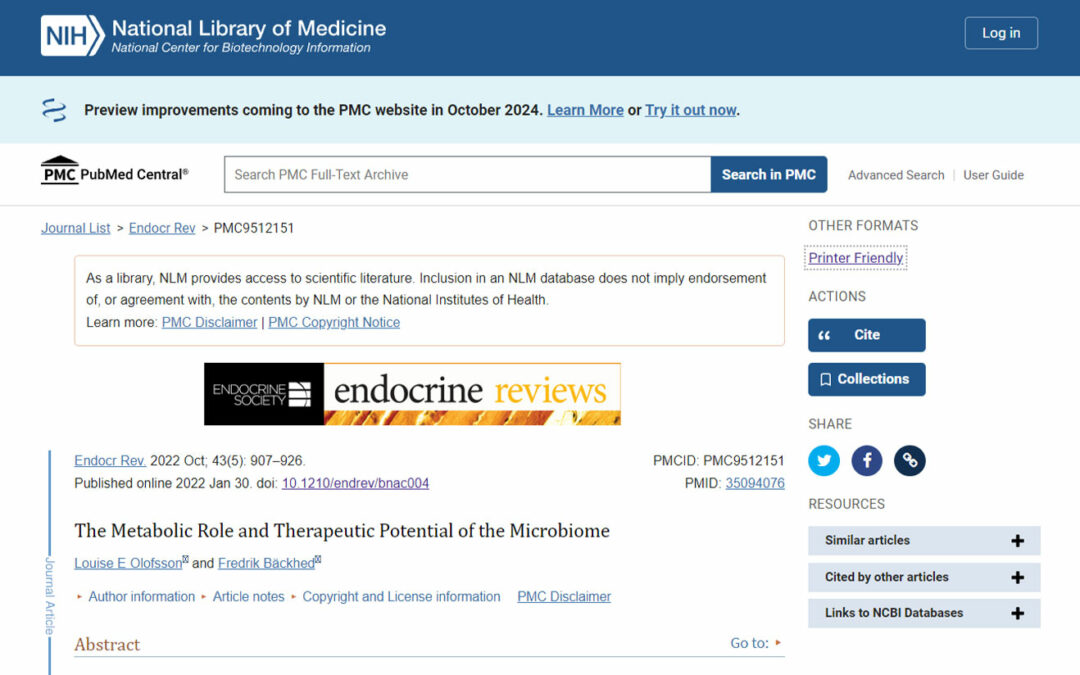Share article on Facebook

867,461
